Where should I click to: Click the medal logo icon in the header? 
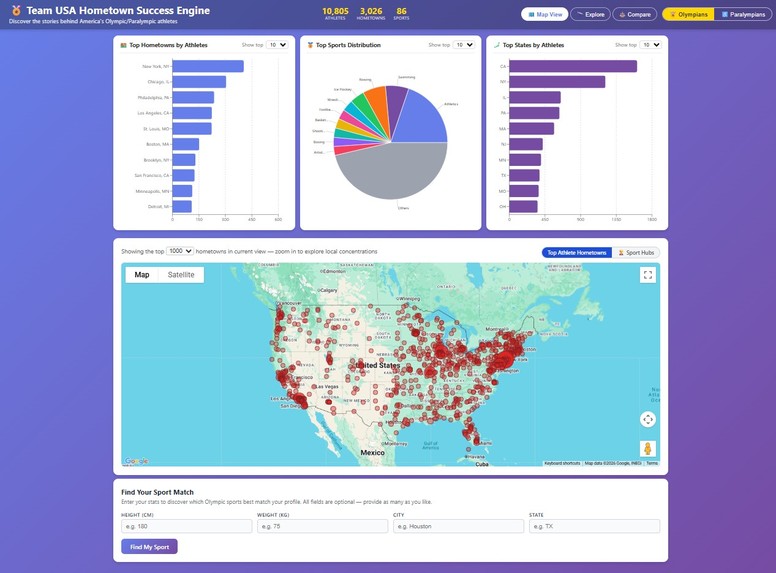point(16,10)
